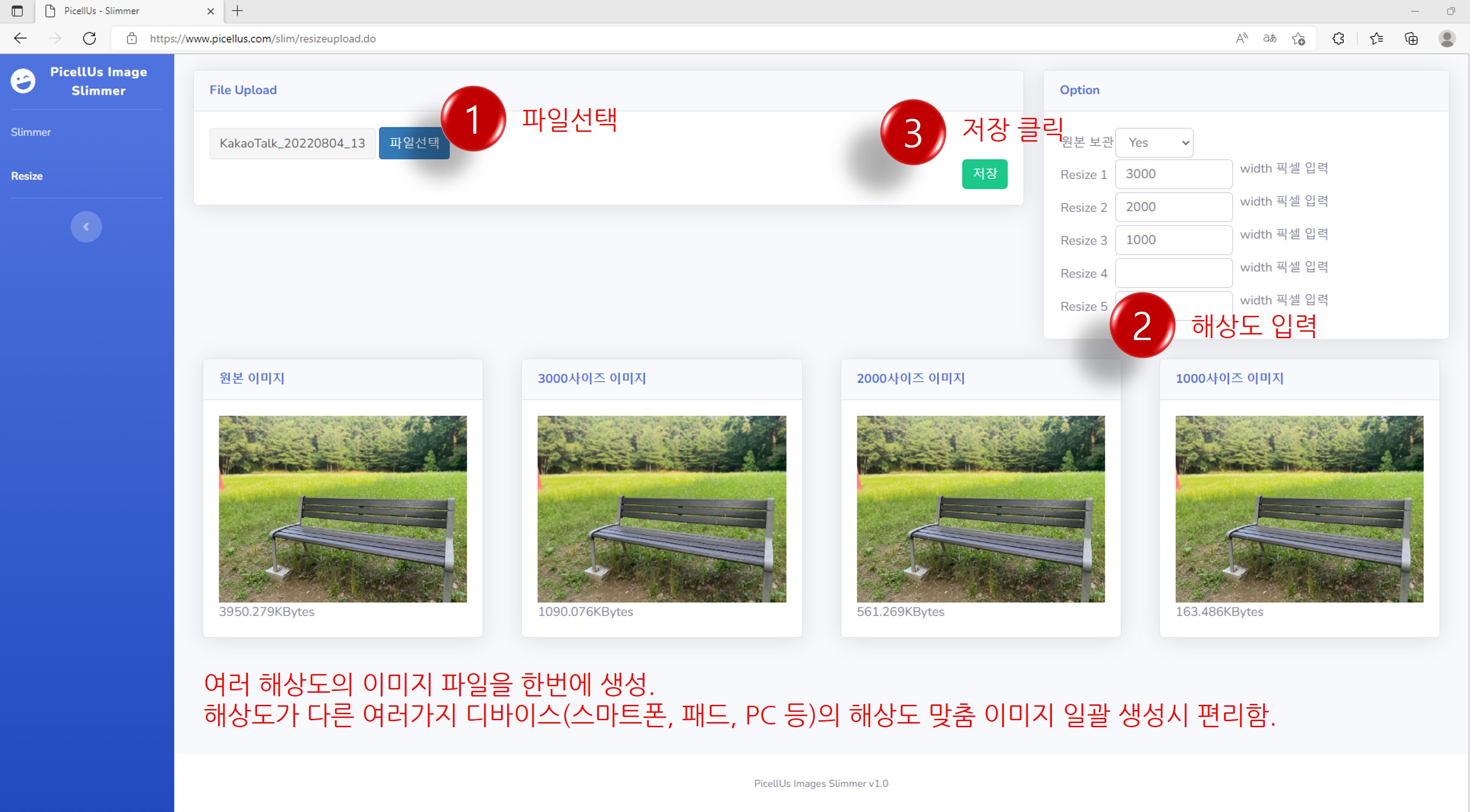Reload the page with refresh icon
Screen dimensions: 1470x812
89,38
